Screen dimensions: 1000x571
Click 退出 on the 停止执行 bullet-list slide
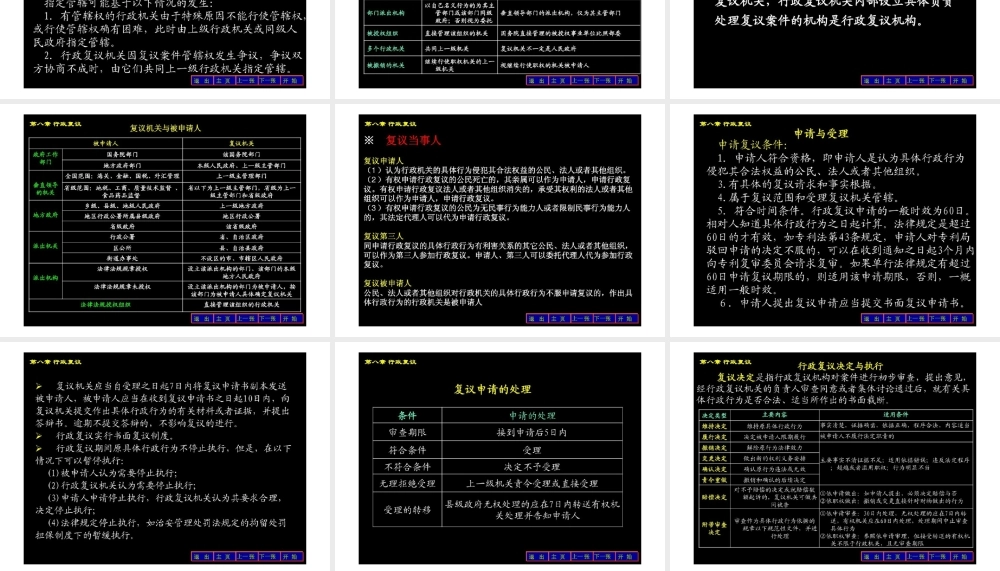pos(202,556)
